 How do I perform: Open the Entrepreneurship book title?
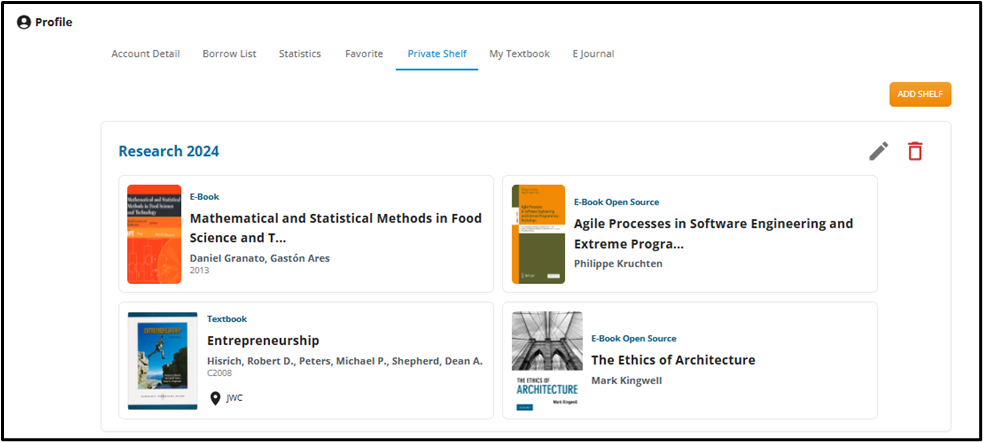point(263,340)
